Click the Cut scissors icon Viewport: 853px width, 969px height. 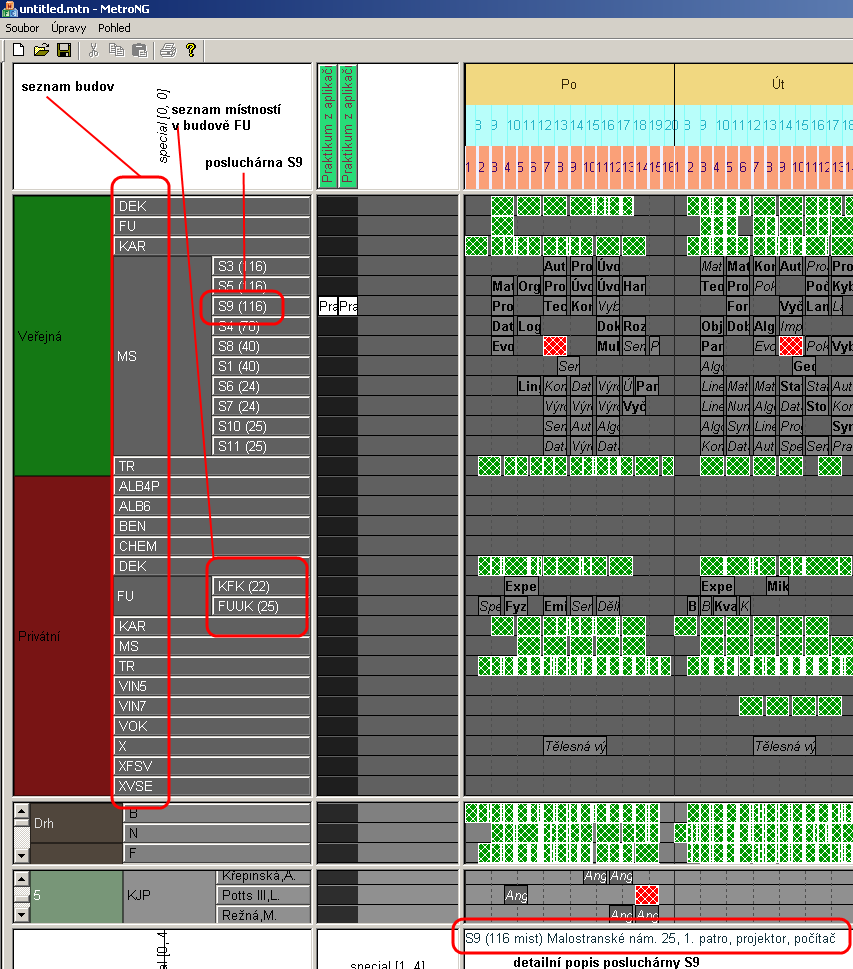click(93, 50)
